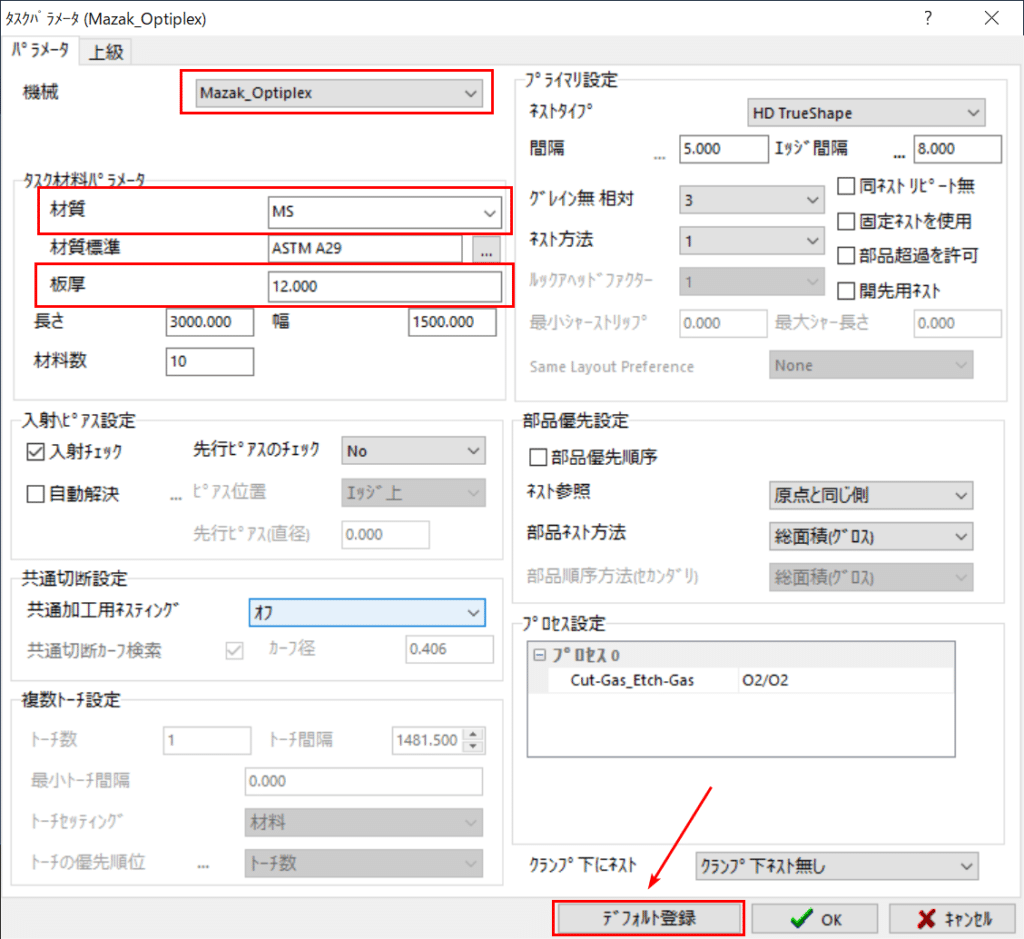Click the 材質標準 ASTM A29 field

pyautogui.click(x=365, y=249)
